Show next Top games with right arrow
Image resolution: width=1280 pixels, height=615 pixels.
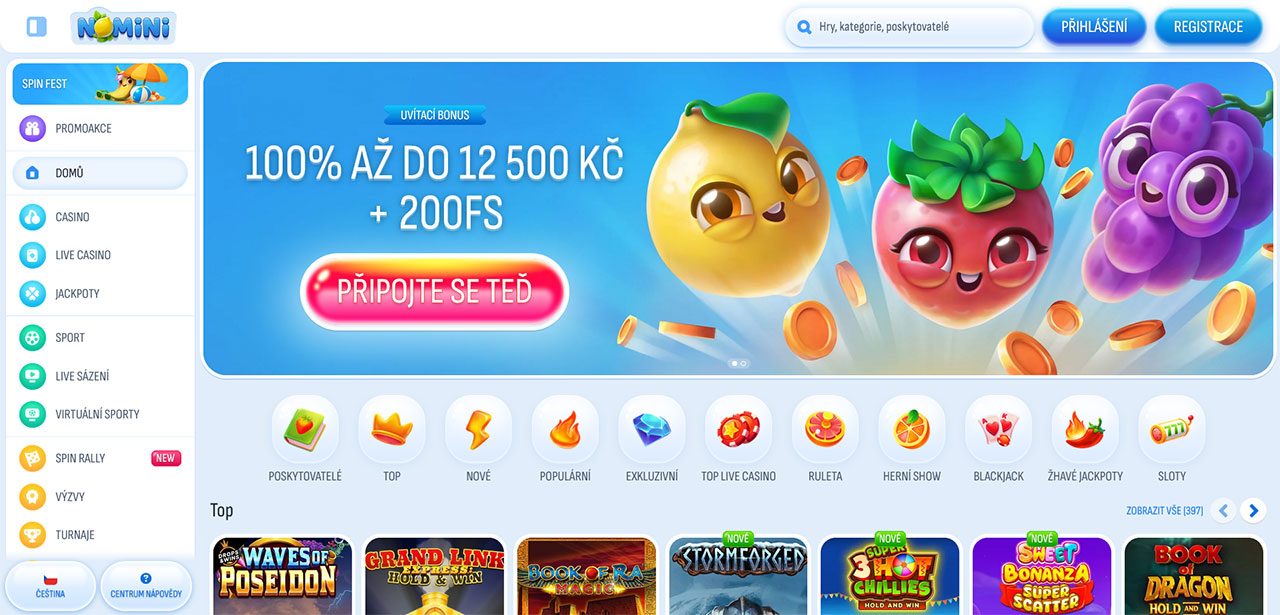(1253, 511)
